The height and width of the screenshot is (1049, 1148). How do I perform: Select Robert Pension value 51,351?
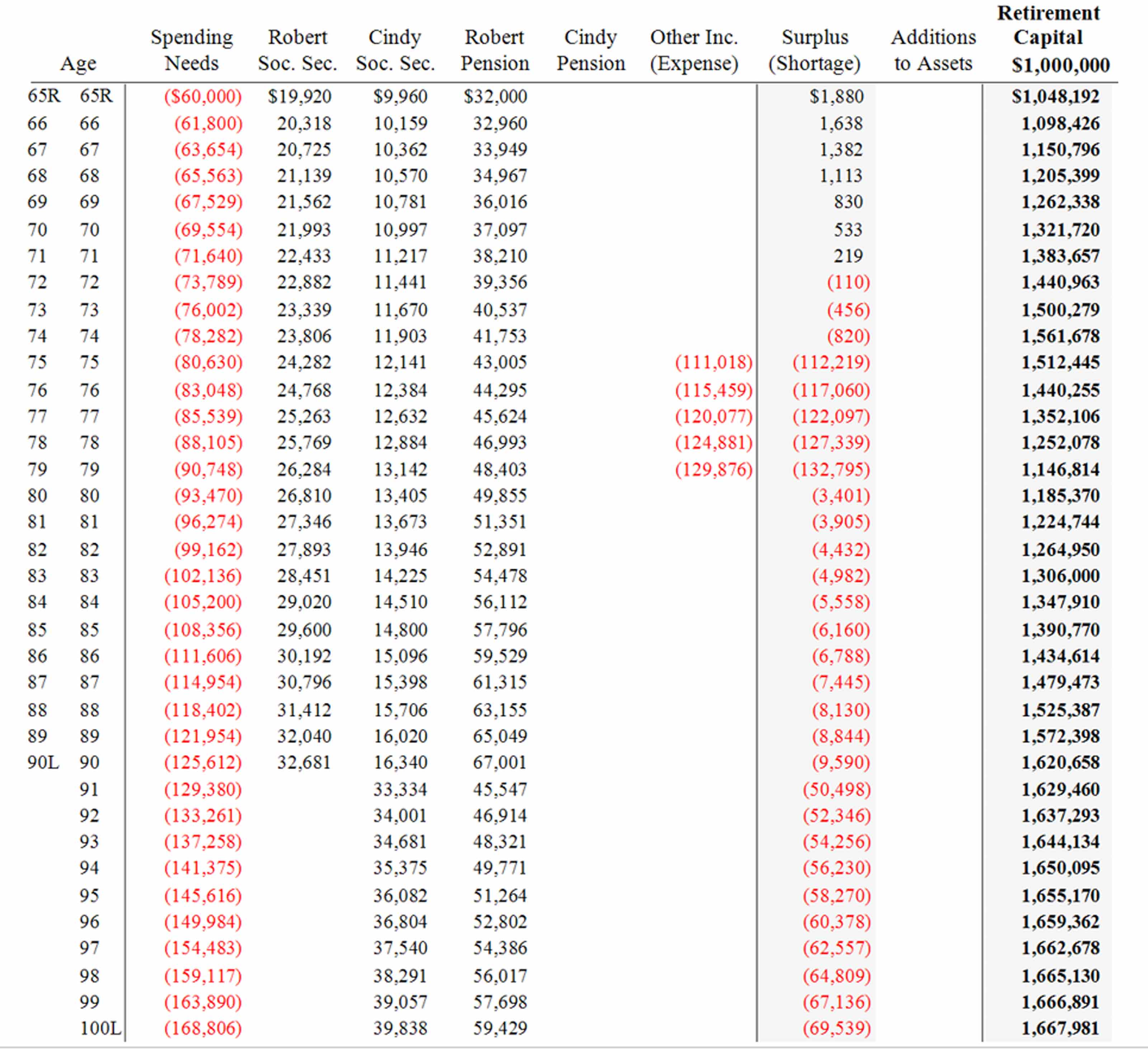coord(500,522)
